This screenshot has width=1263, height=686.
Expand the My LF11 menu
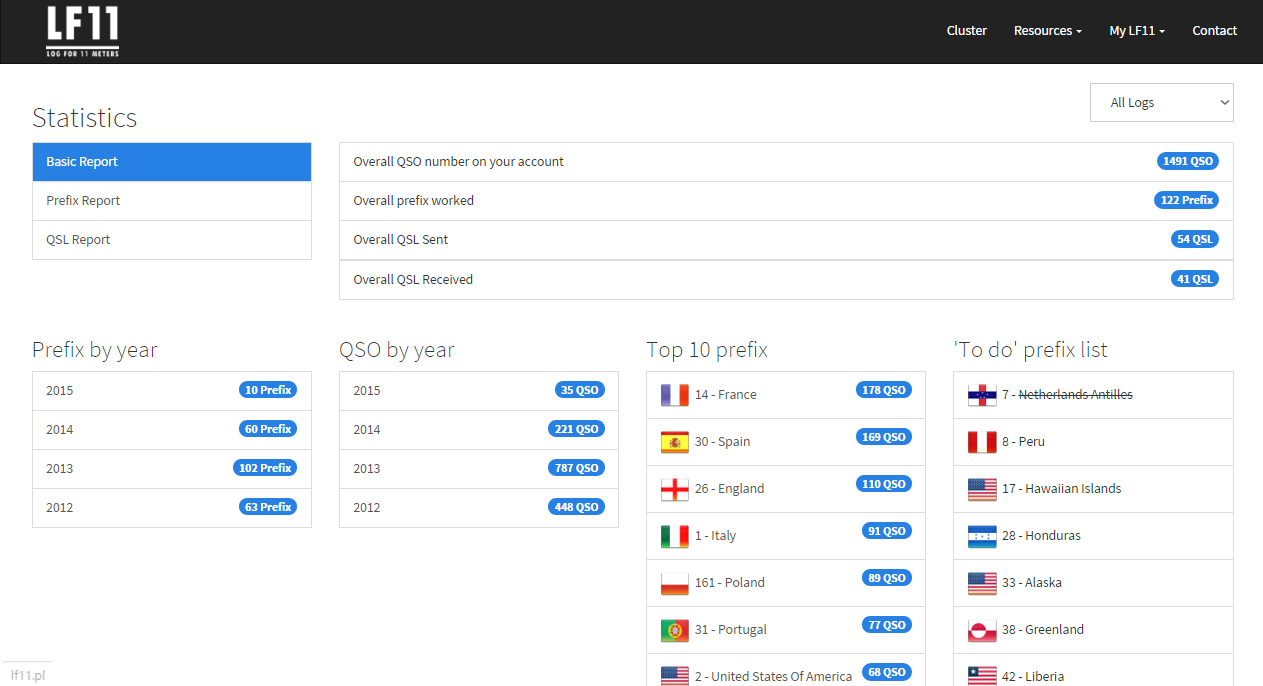point(1136,31)
